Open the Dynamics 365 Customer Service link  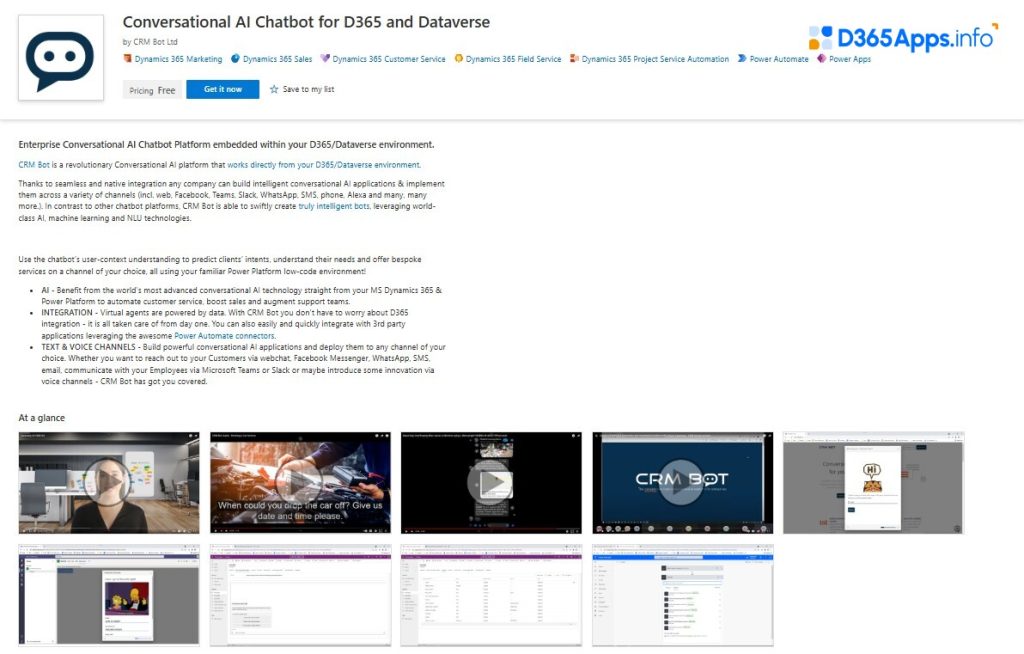click(389, 59)
